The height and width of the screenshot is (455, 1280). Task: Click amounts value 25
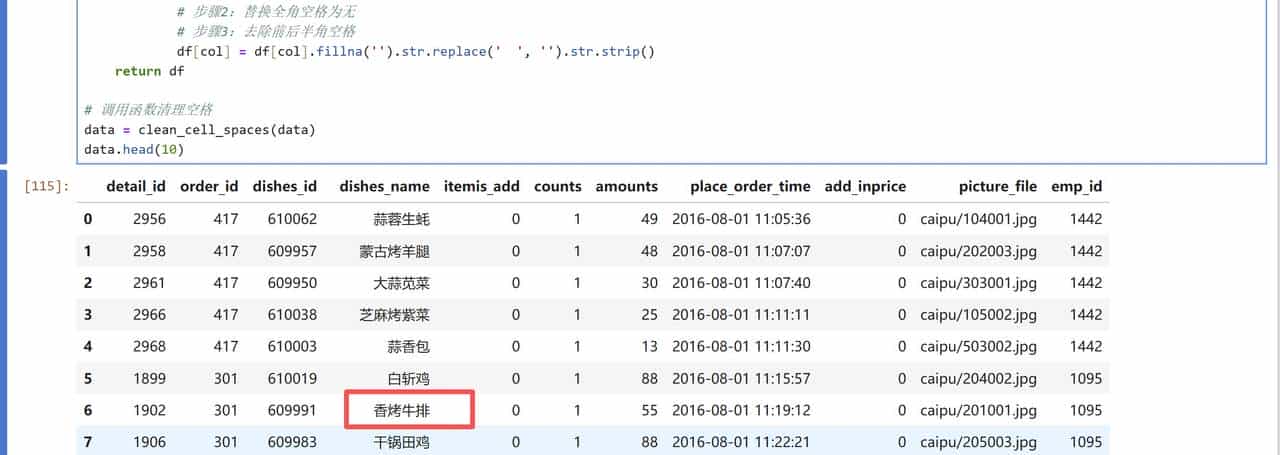coord(649,315)
